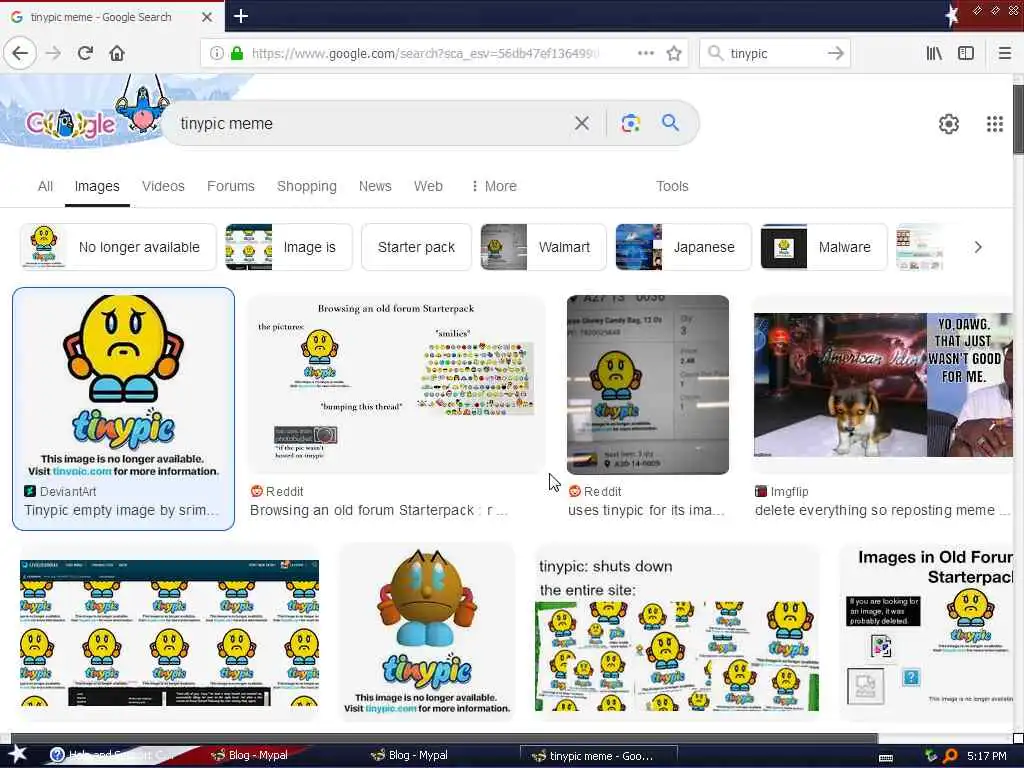The width and height of the screenshot is (1024, 768).
Task: Select the 'Image is' suggestion chip
Action: 289,247
